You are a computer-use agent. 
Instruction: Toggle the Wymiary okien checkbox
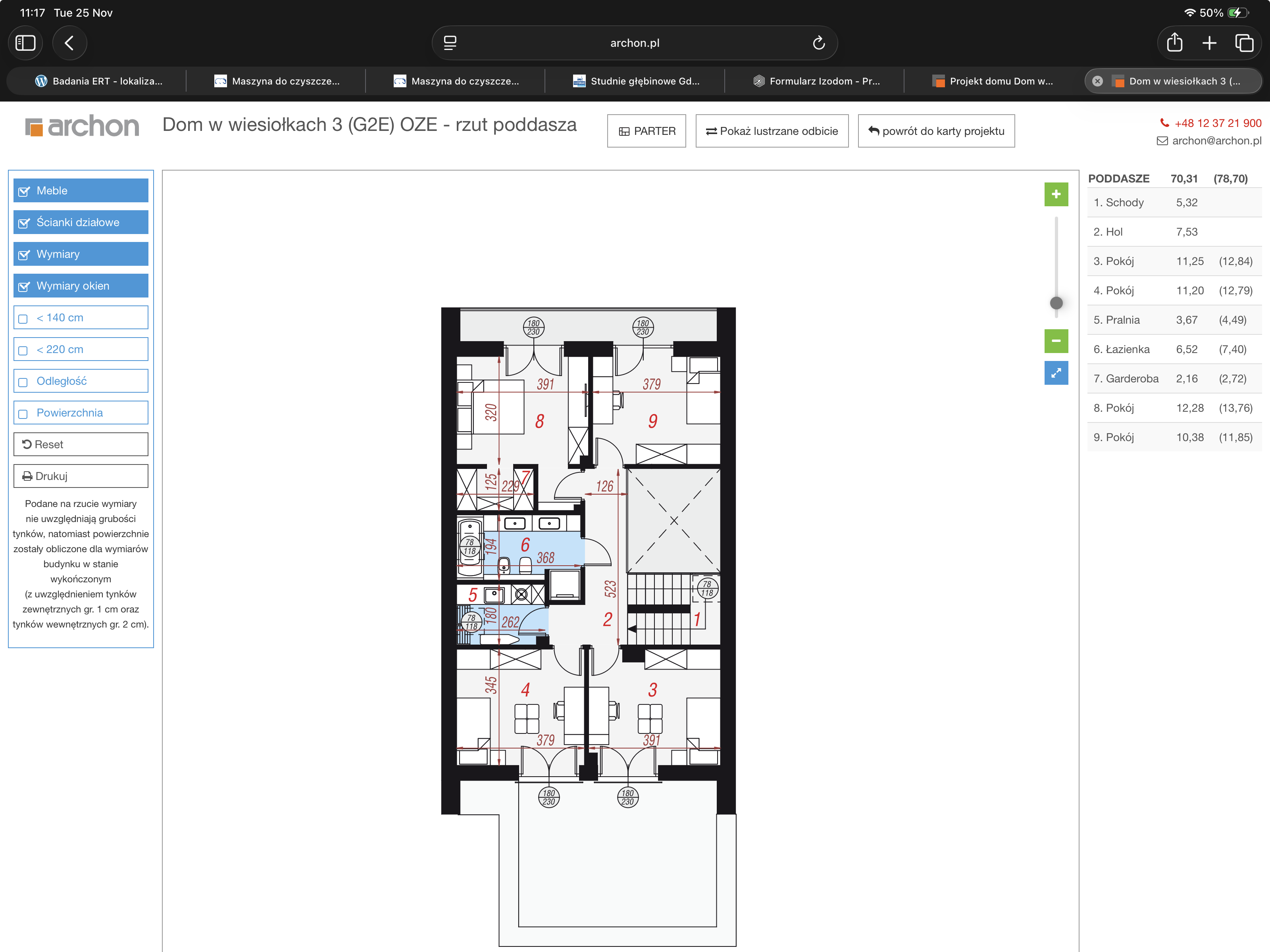pyautogui.click(x=24, y=286)
